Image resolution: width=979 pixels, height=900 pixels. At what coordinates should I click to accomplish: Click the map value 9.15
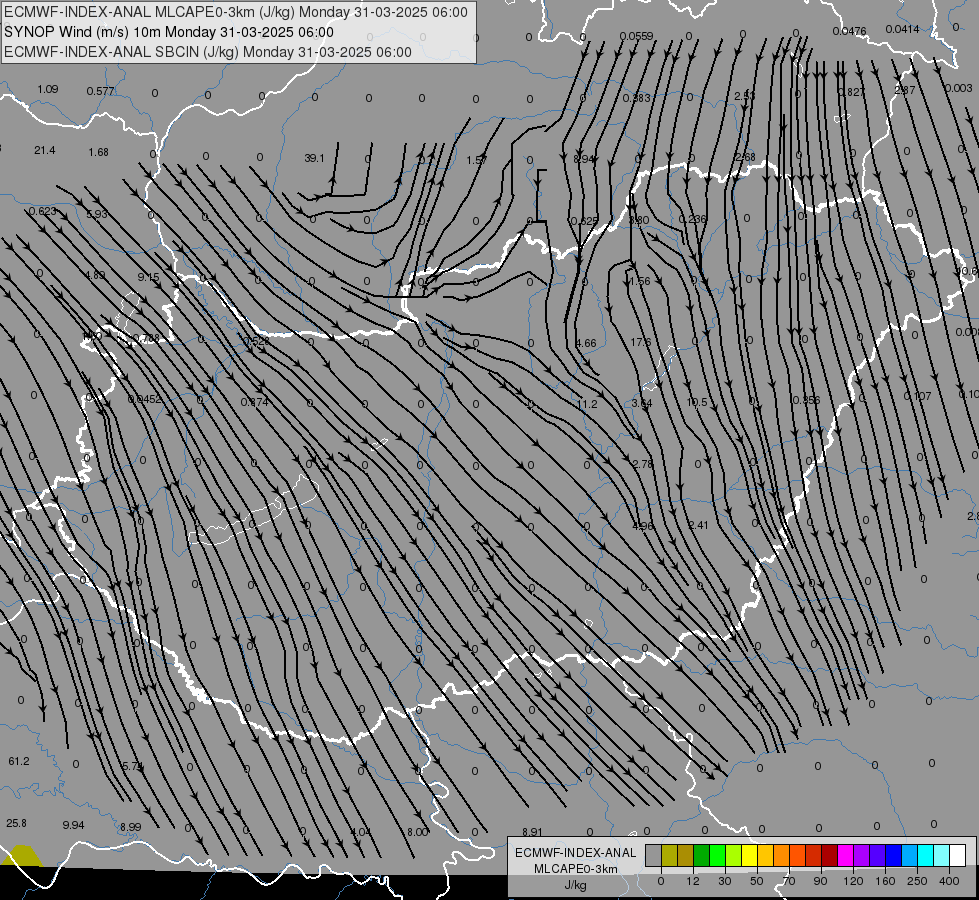pyautogui.click(x=149, y=277)
